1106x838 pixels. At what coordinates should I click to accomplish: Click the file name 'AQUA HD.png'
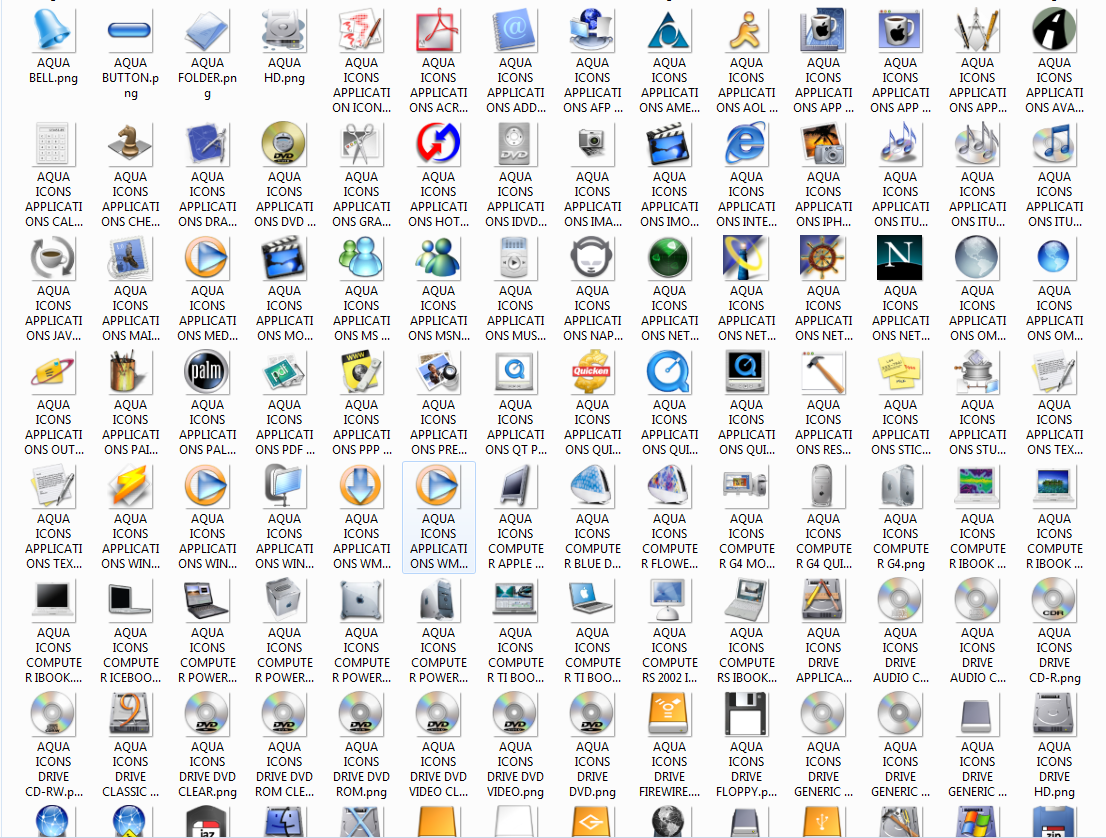pos(284,71)
